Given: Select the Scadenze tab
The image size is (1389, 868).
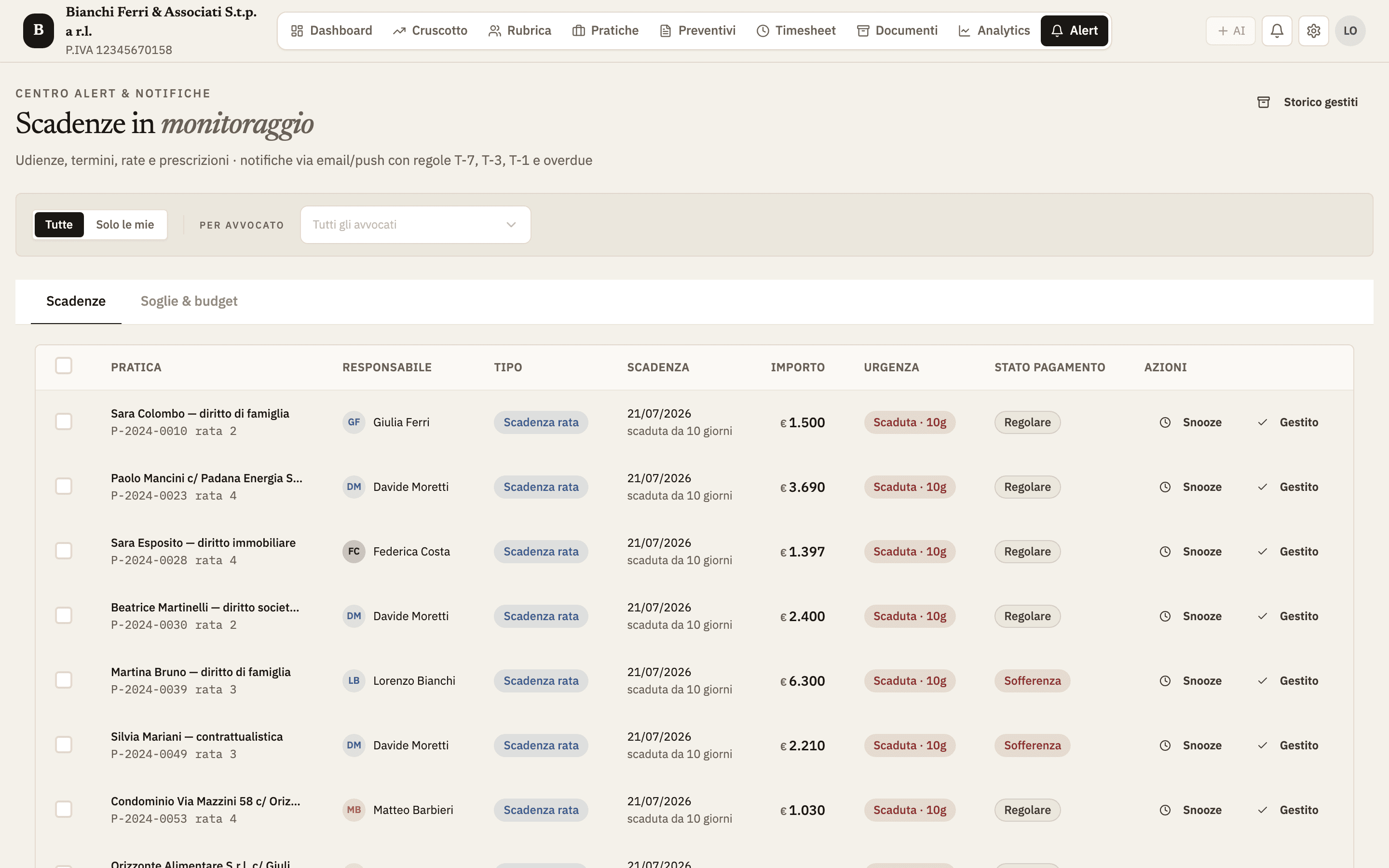Looking at the screenshot, I should (76, 301).
